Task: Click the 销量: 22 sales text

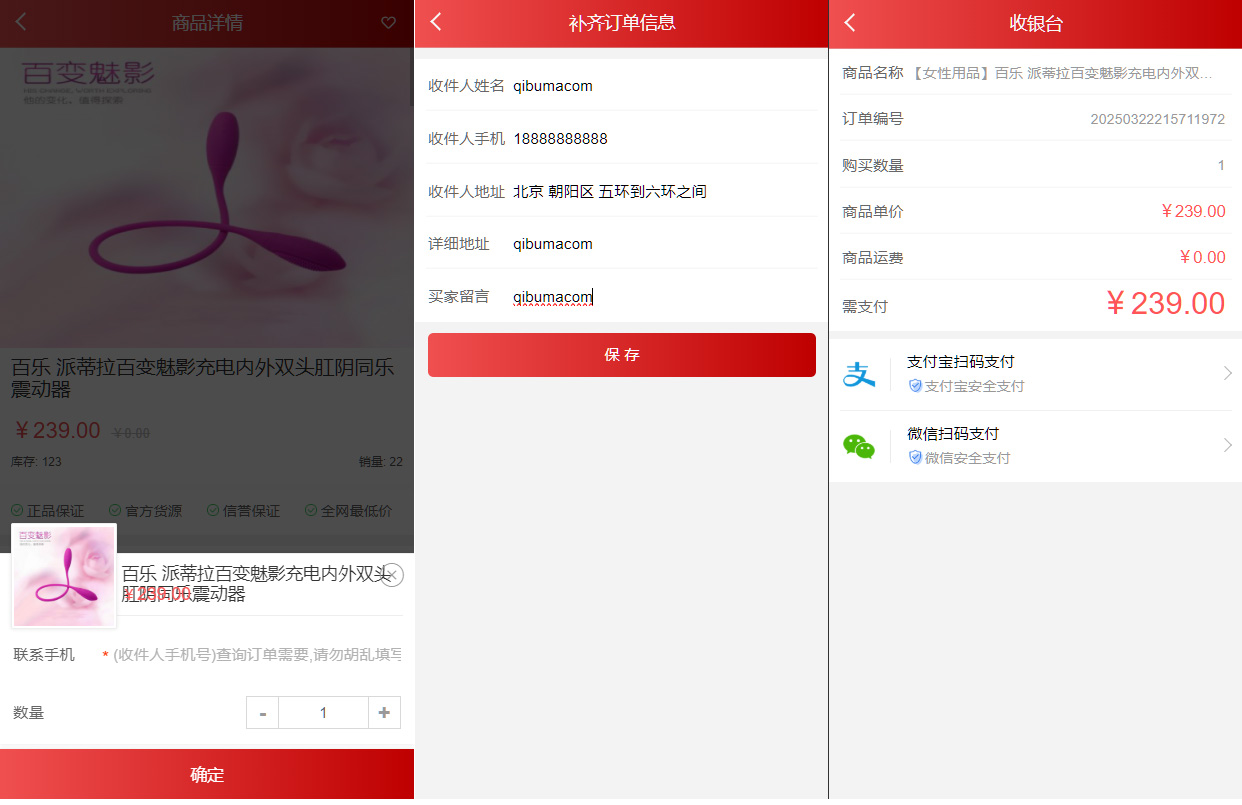Action: (381, 462)
